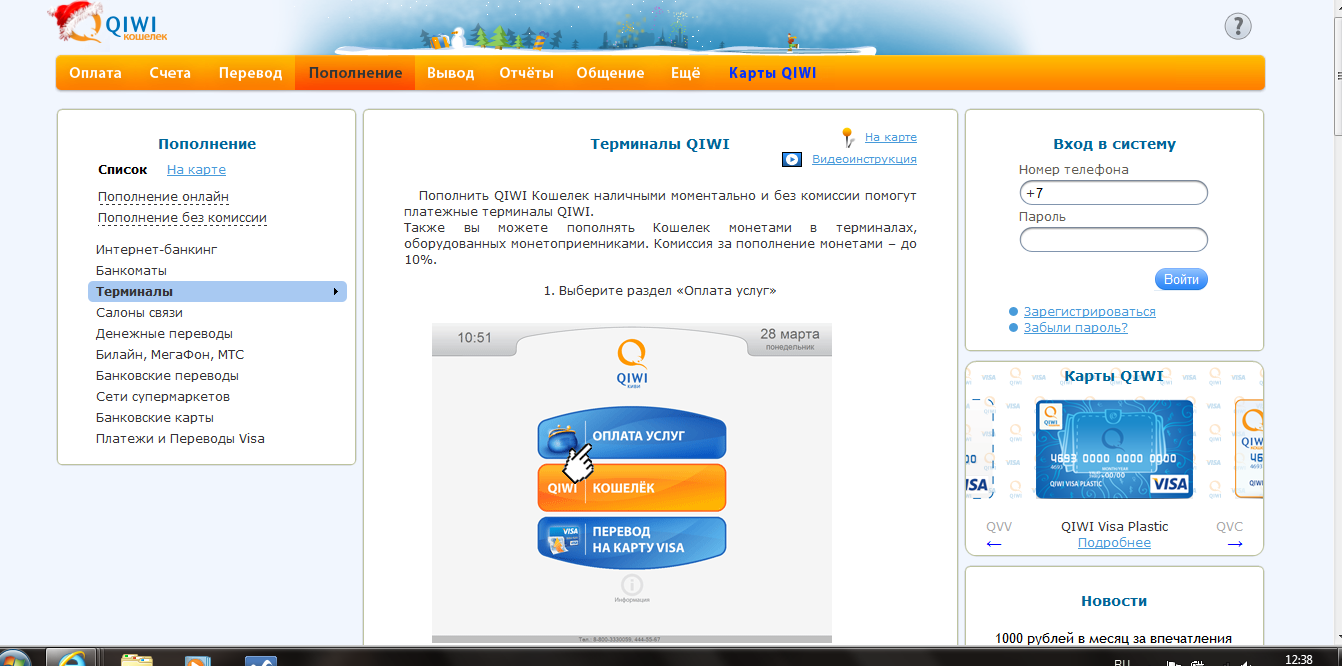This screenshot has height=666, width=1342.
Task: Open help via the question mark icon
Action: (1237, 26)
